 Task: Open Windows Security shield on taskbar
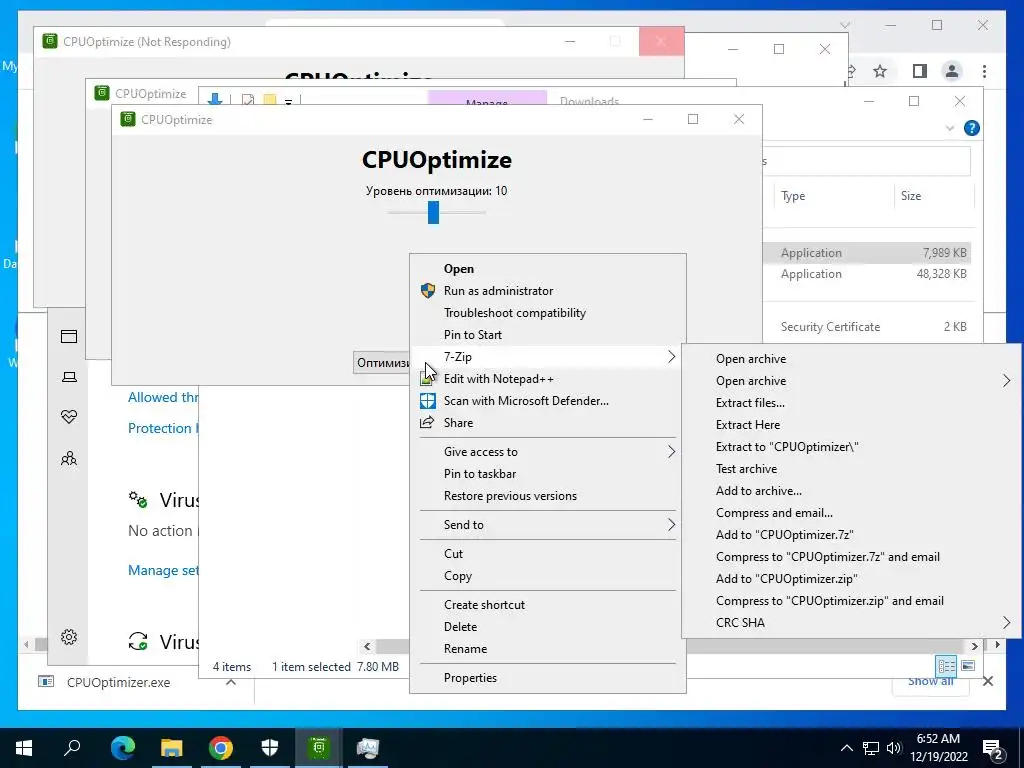tap(270, 748)
